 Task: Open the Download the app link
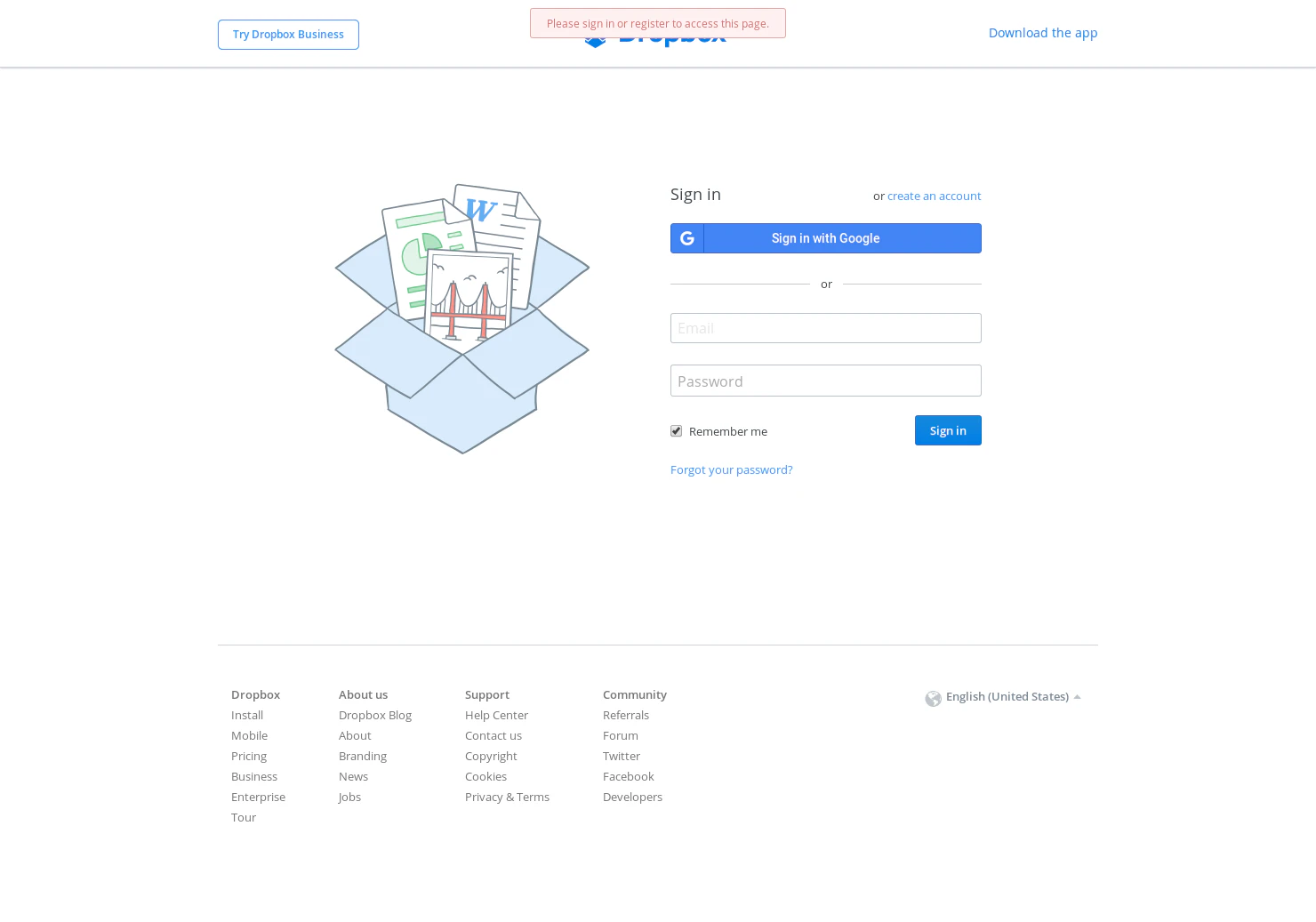pos(1043,33)
